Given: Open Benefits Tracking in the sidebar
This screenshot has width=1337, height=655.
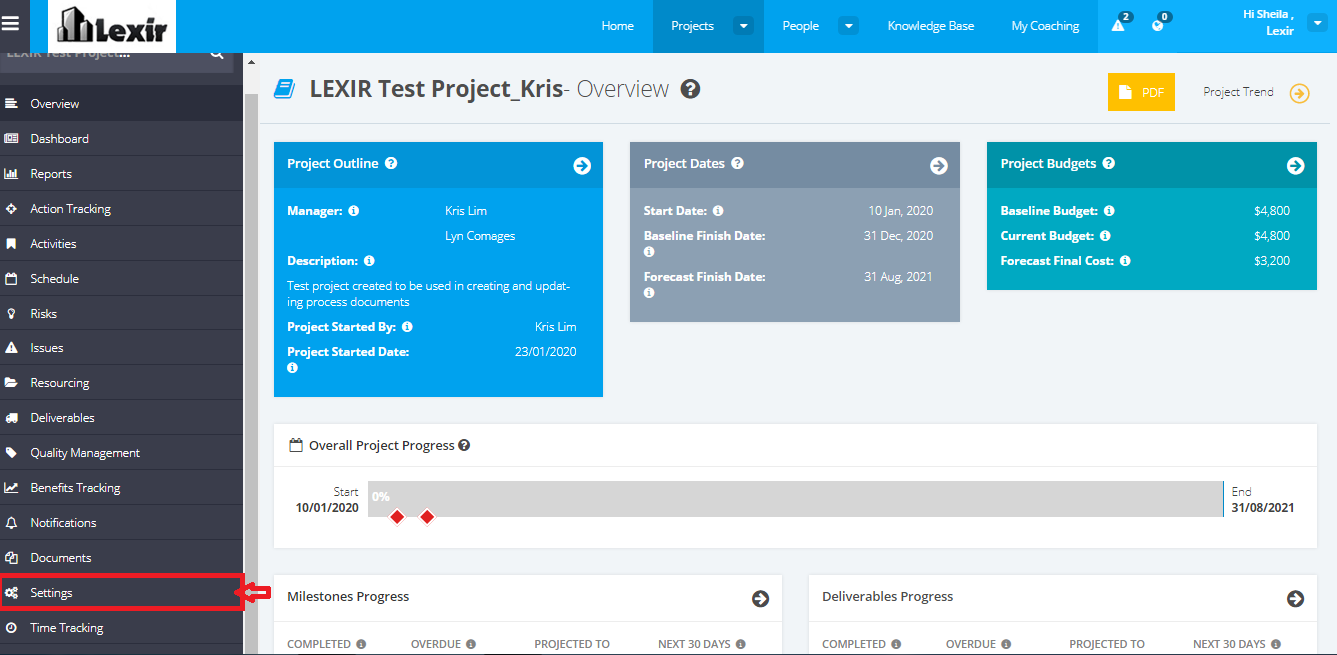Looking at the screenshot, I should [x=121, y=488].
